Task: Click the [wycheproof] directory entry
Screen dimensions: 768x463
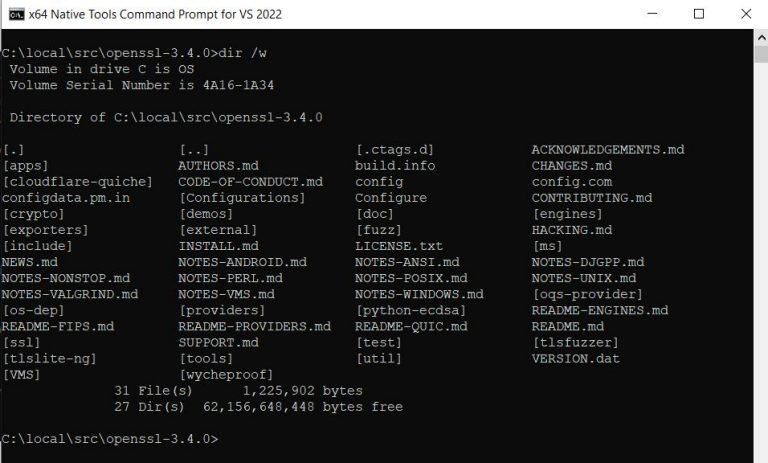Action: (222, 374)
